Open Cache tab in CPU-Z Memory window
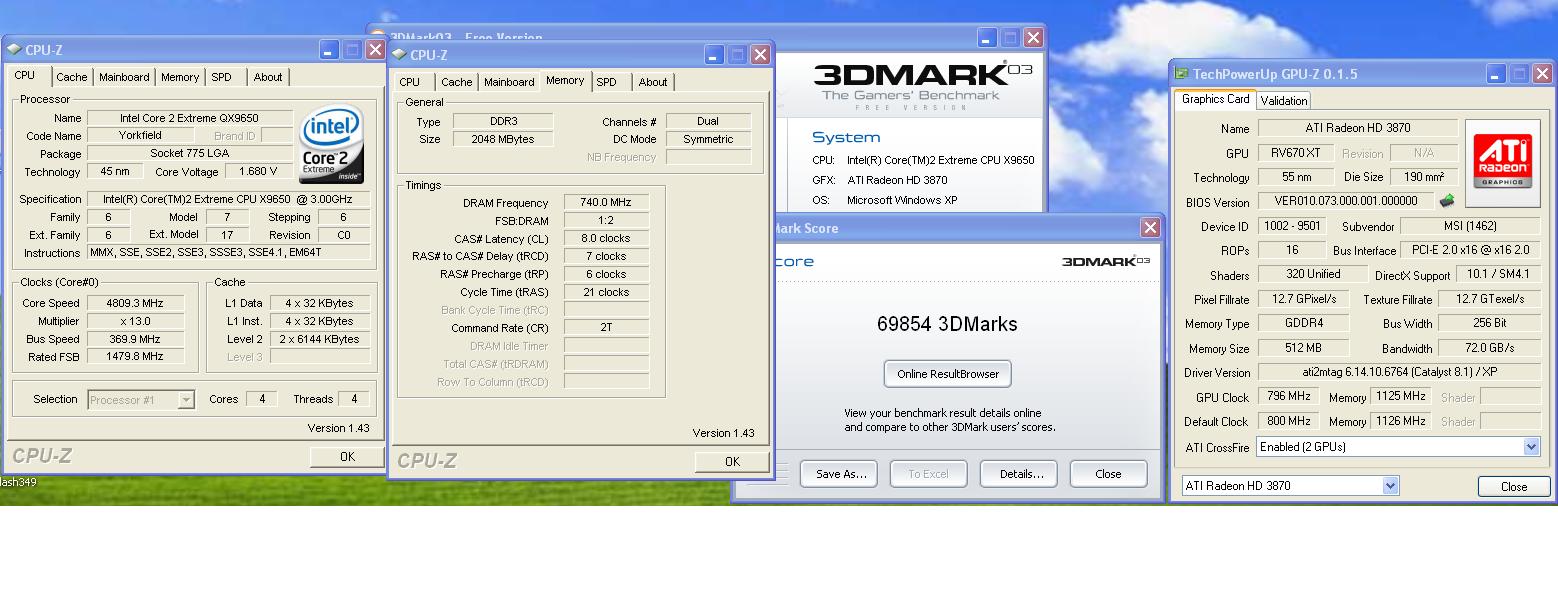The height and width of the screenshot is (600, 1558). (457, 82)
